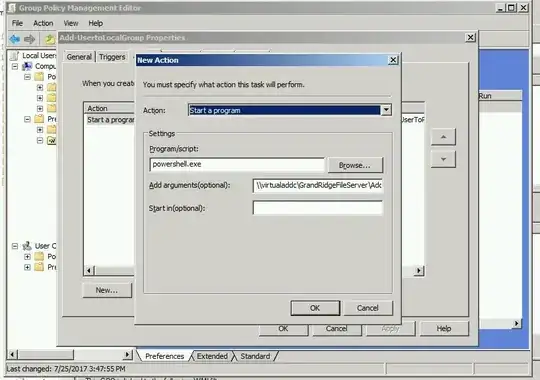The image size is (540, 380).
Task: Move action up with arrow button
Action: pyautogui.click(x=443, y=137)
